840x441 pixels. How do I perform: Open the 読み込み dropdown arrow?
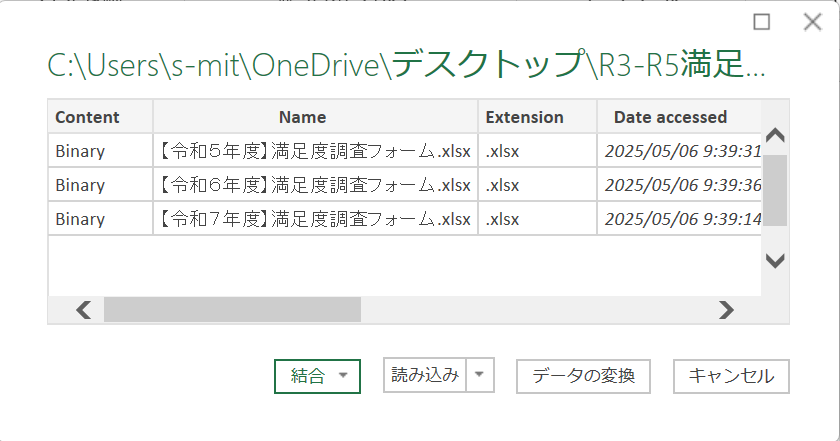(480, 375)
